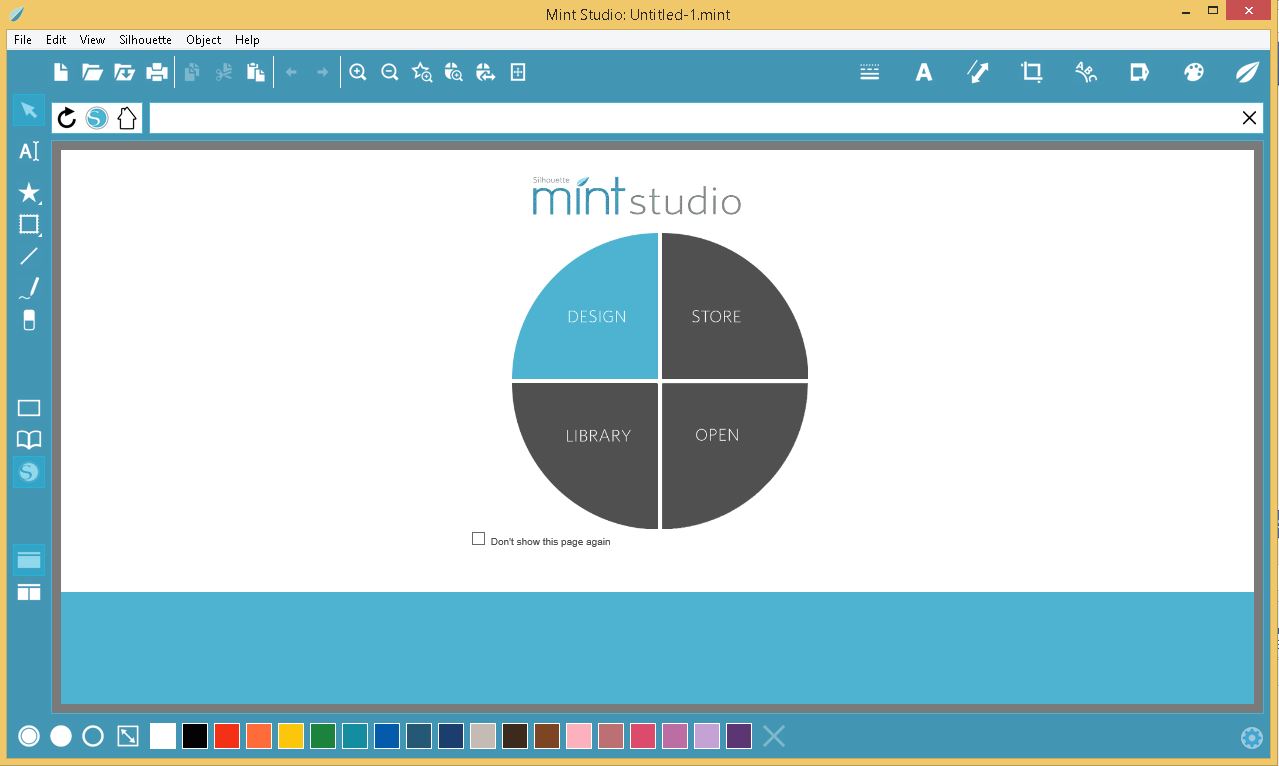Open the crop/modify panel icon
Screen dimensions: 1279x766
(1031, 72)
